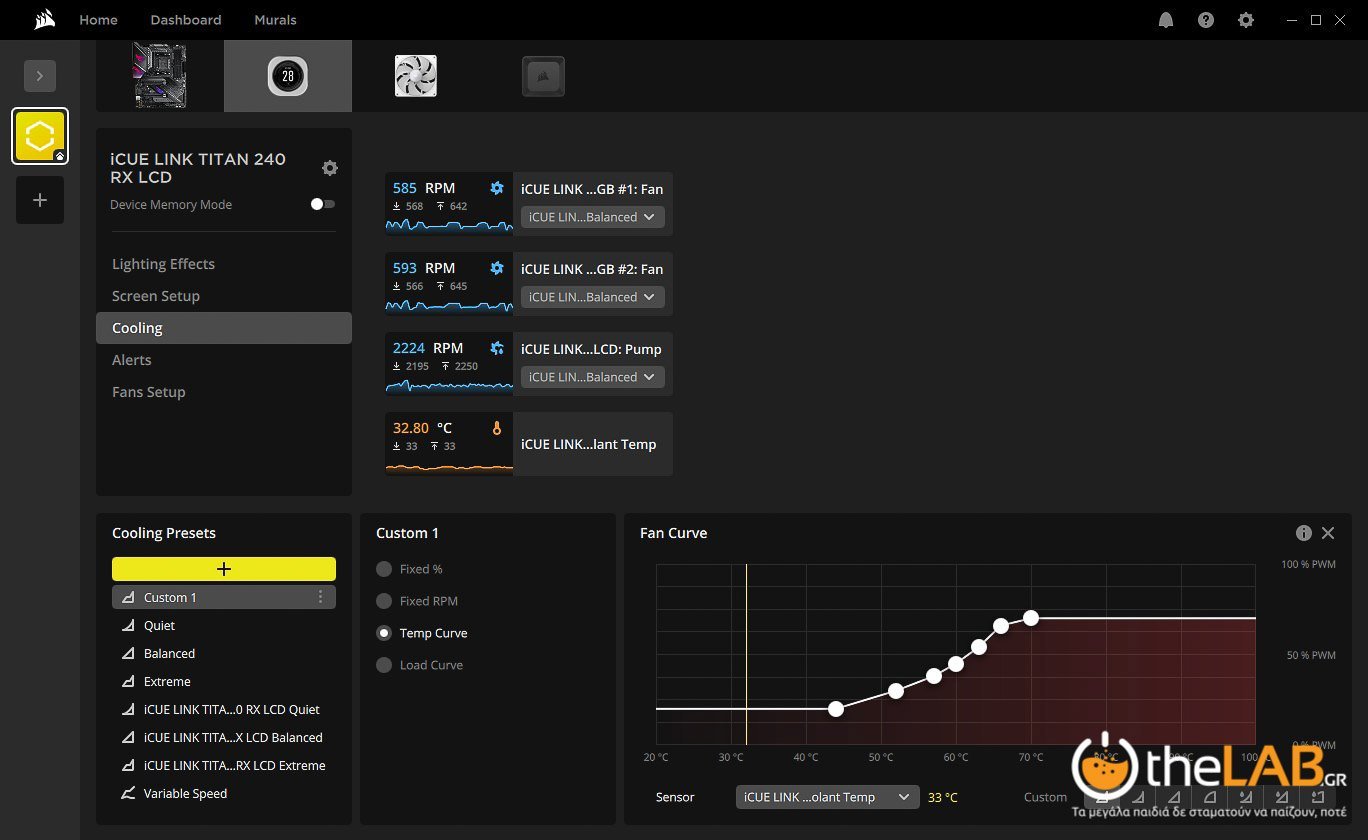Open the preset dropdown for Fan #1
1368x840 pixels.
[592, 217]
